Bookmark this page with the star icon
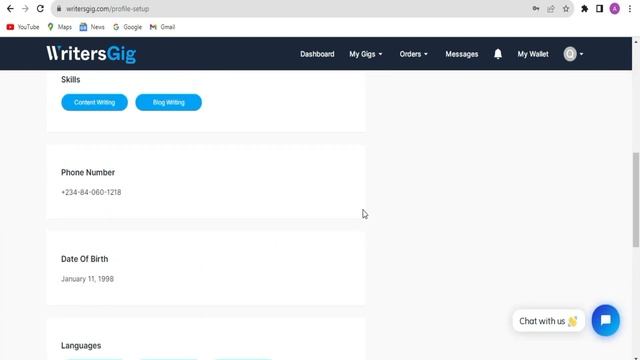The image size is (640, 360). point(566,9)
